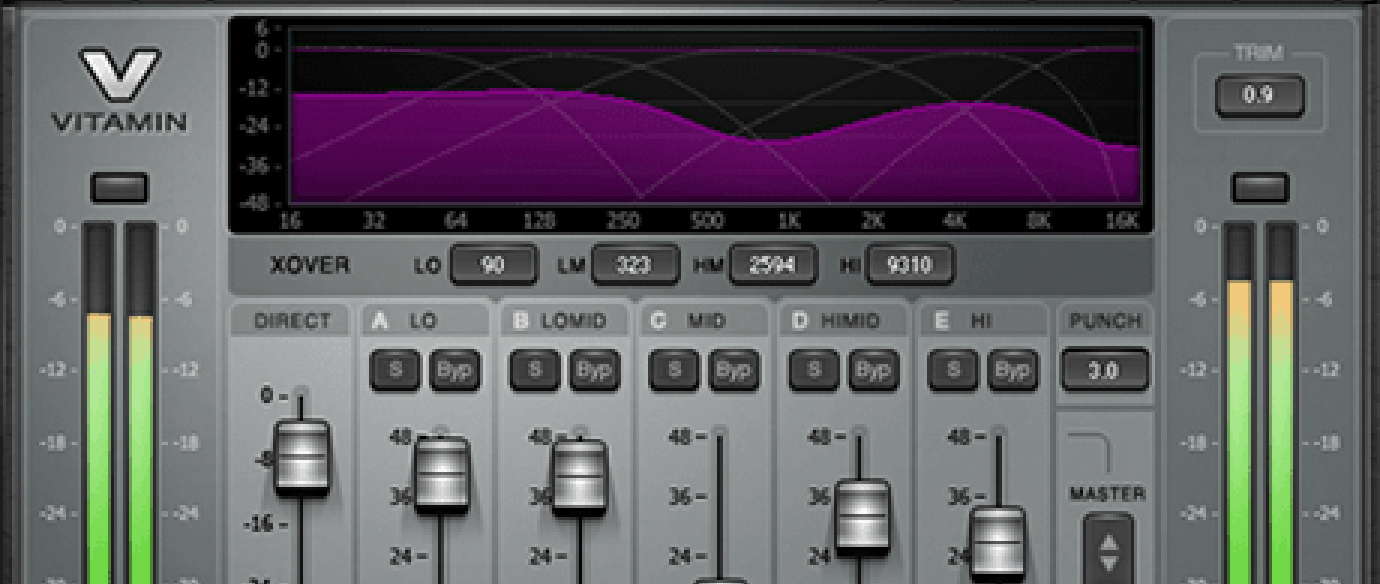This screenshot has width=1380, height=584.
Task: Solo the C MID band
Action: pos(675,370)
